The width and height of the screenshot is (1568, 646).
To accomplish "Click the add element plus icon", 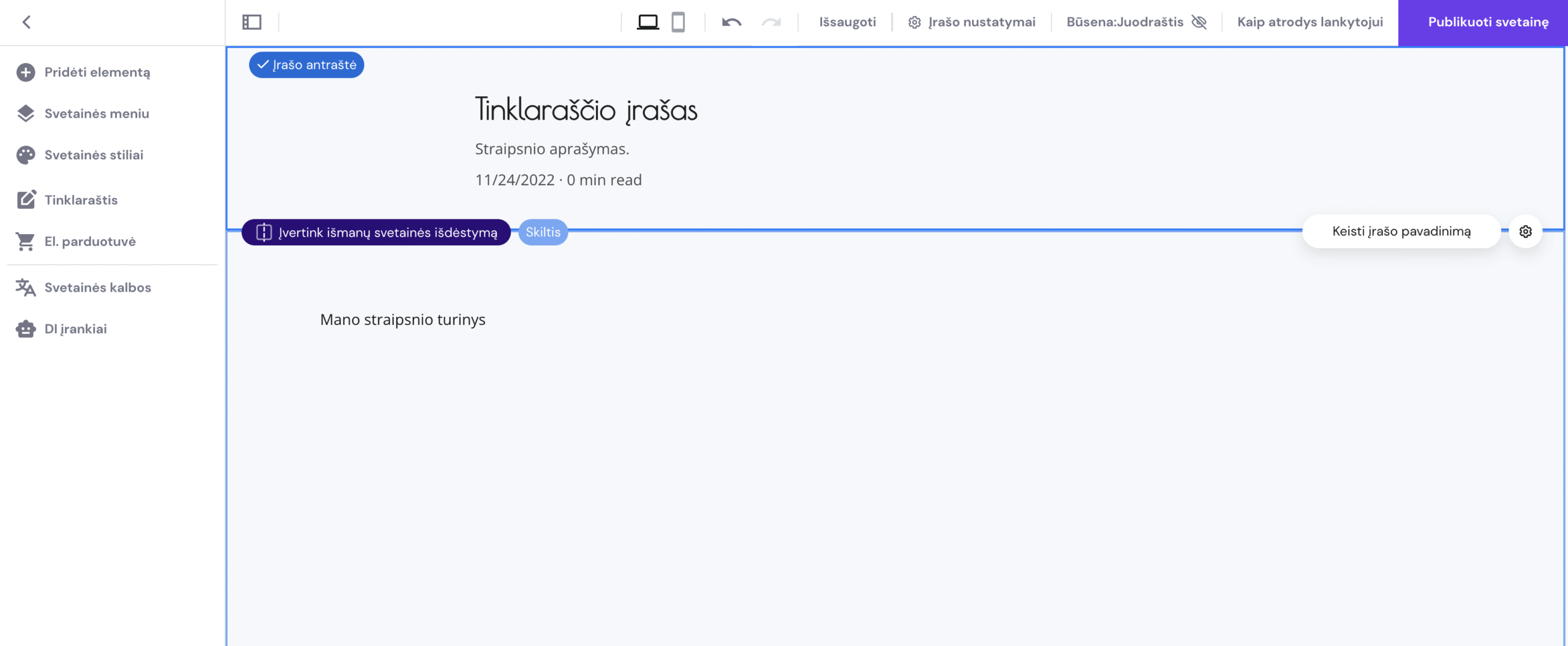I will [x=24, y=72].
